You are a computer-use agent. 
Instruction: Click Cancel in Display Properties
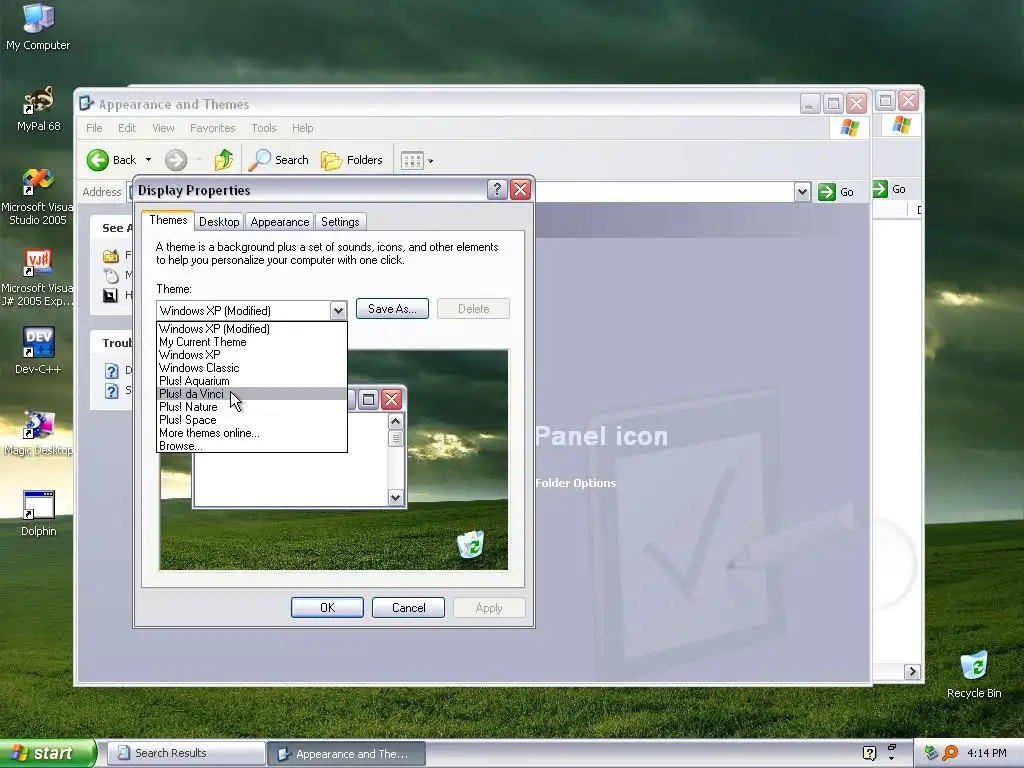408,607
